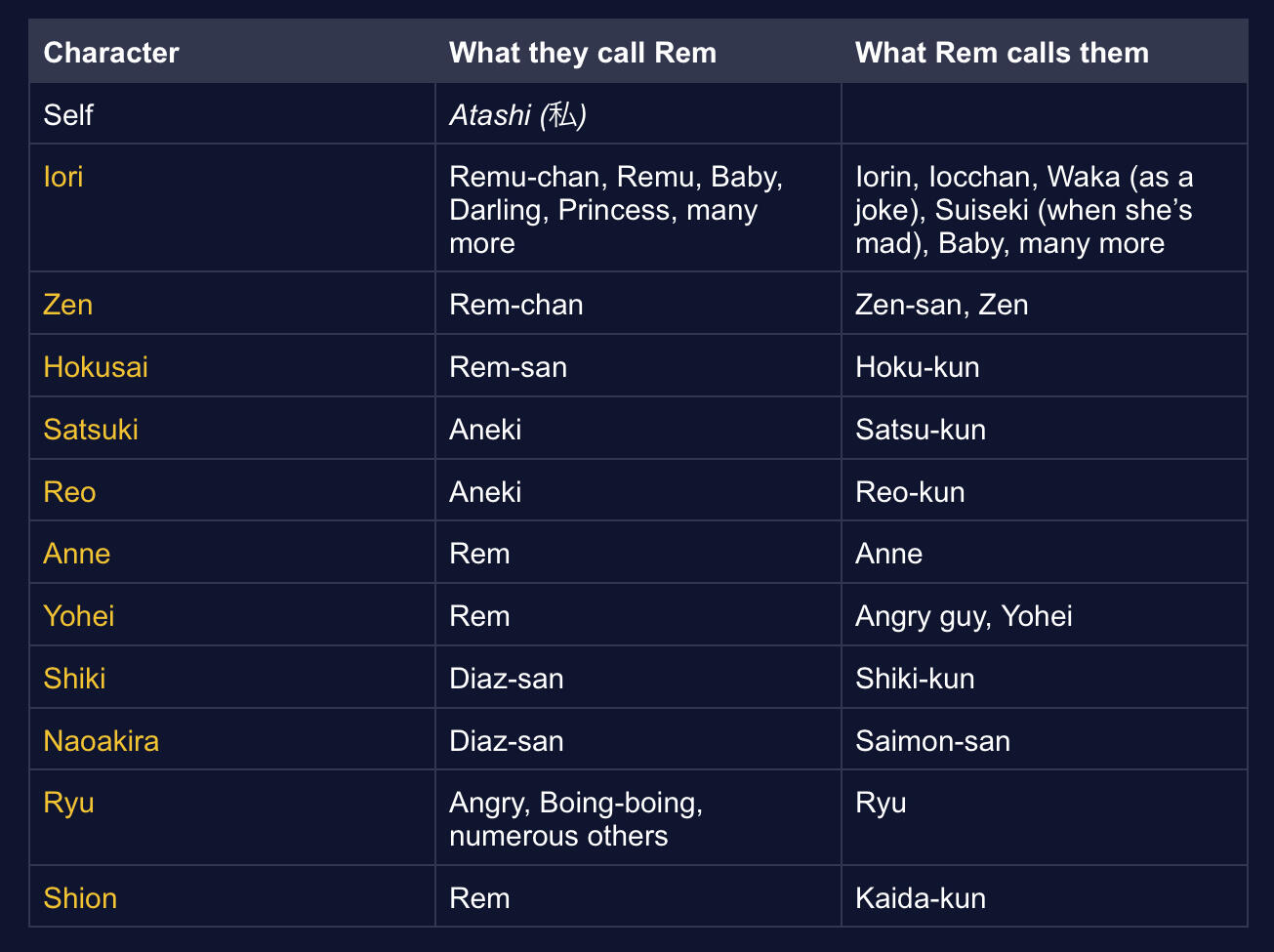The height and width of the screenshot is (952, 1274).
Task: Open Satsuki's character page link
Action: click(x=91, y=430)
